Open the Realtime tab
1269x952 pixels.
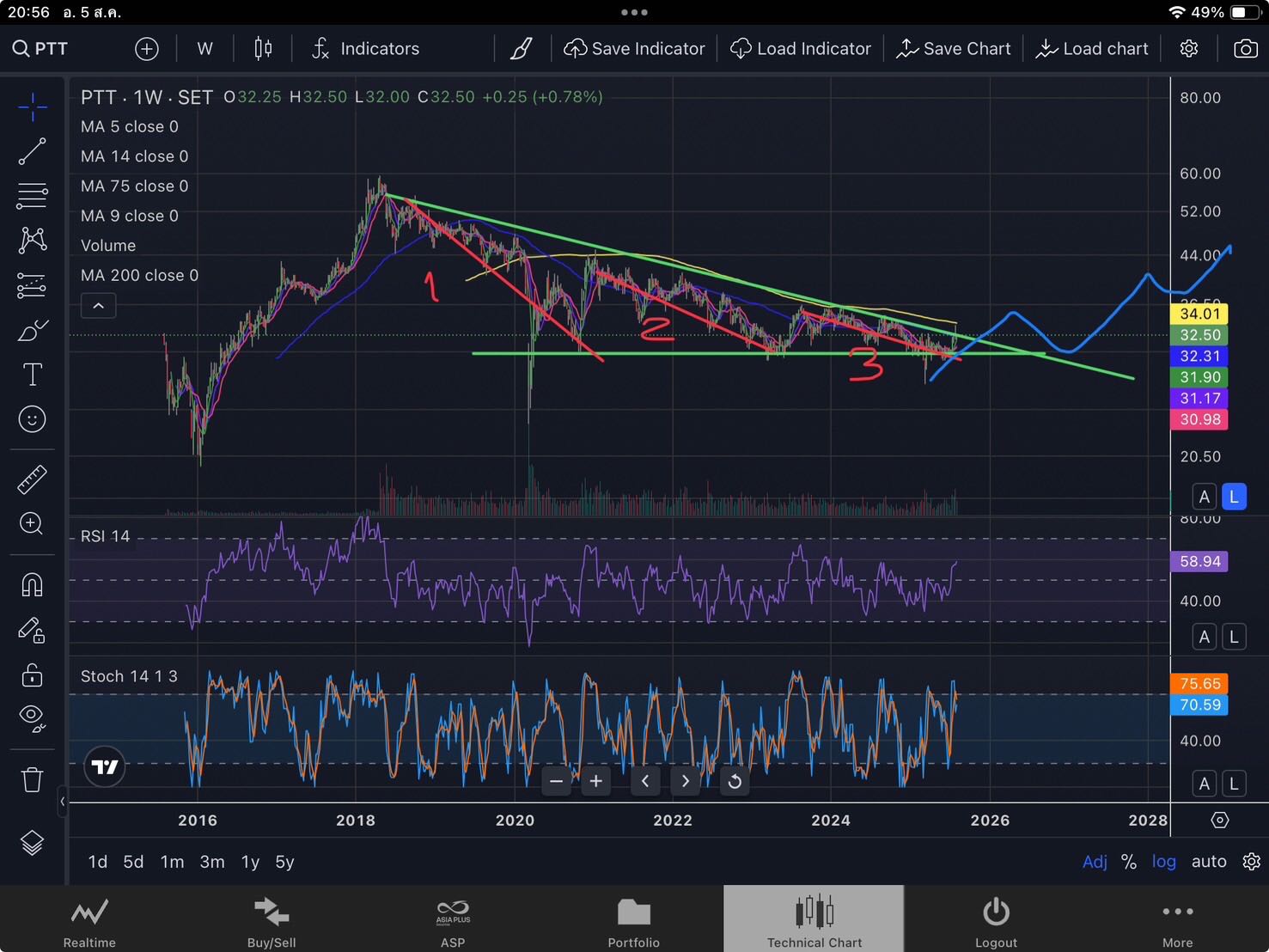(89, 920)
